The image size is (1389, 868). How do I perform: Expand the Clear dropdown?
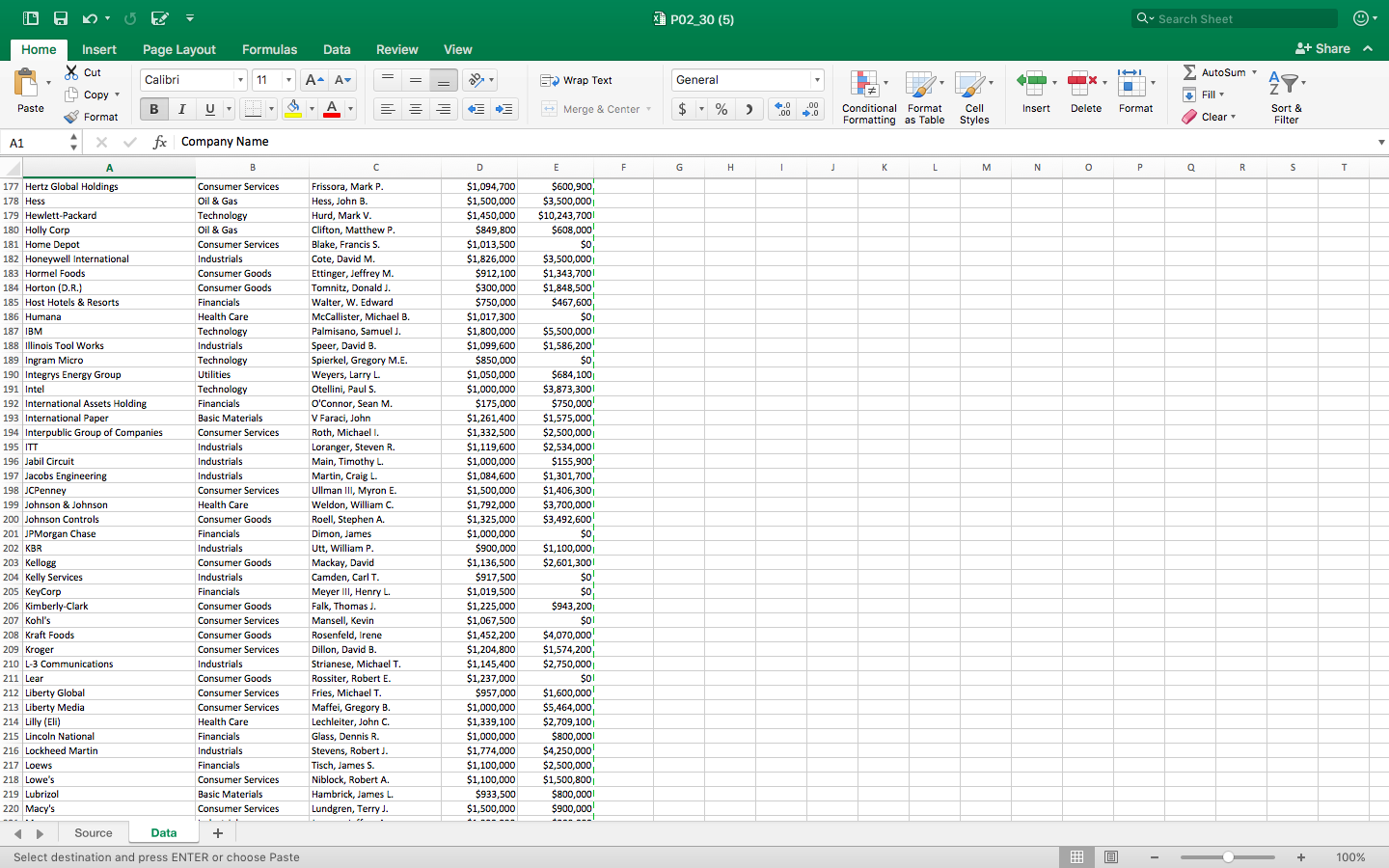point(1233,117)
